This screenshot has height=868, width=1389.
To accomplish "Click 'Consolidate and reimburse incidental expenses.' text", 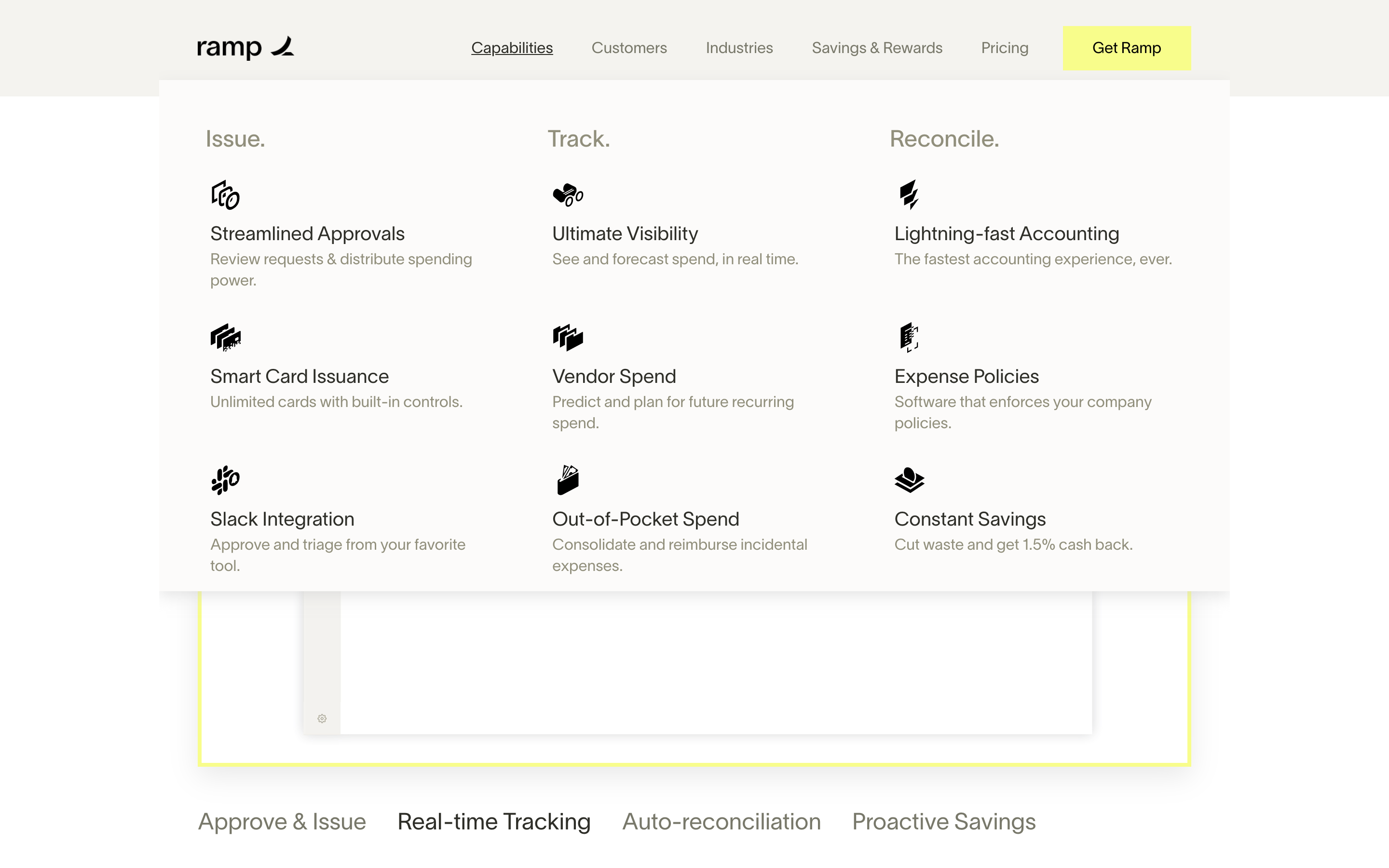I will (x=680, y=555).
